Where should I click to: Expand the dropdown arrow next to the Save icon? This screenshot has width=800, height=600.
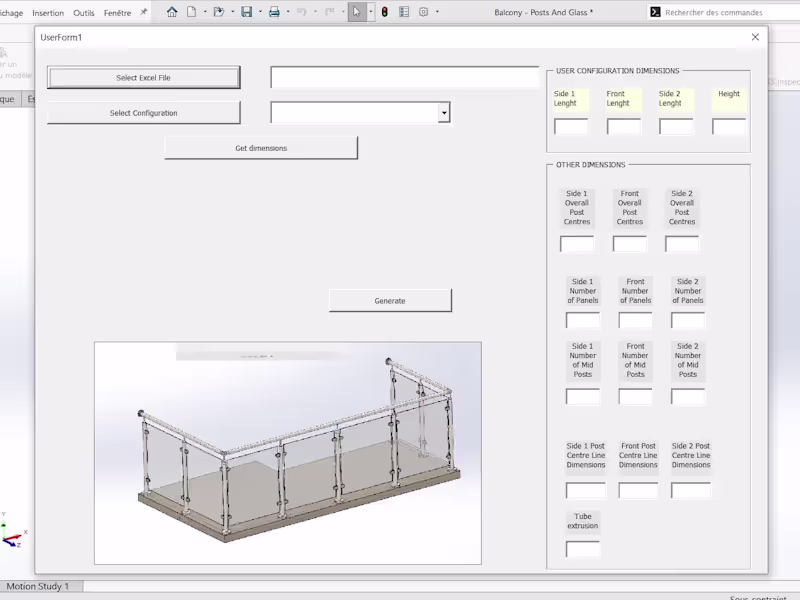[x=260, y=11]
